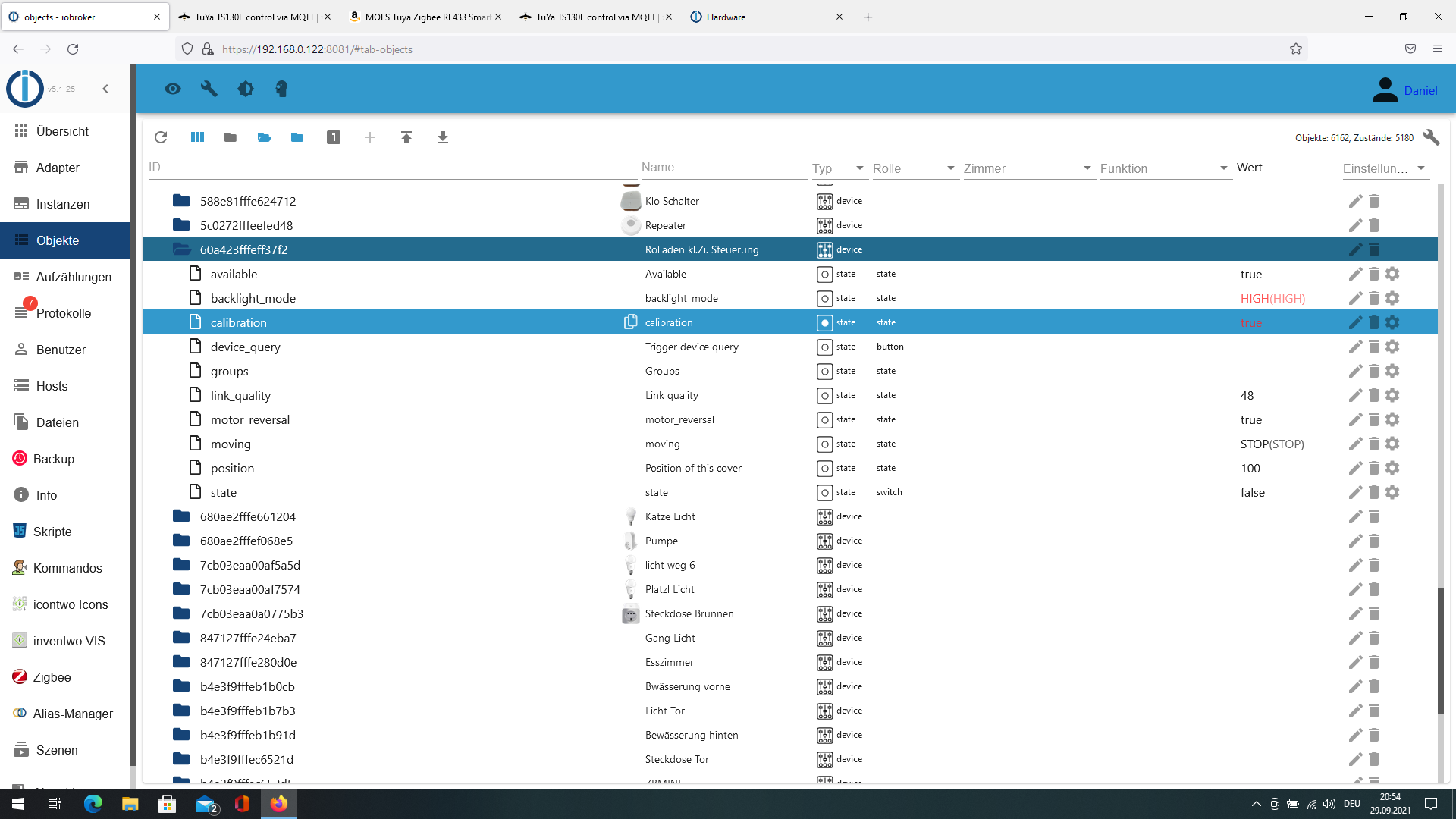Expand the 588e81fffe624712 folder
This screenshot has height=819, width=1456.
coord(181,201)
